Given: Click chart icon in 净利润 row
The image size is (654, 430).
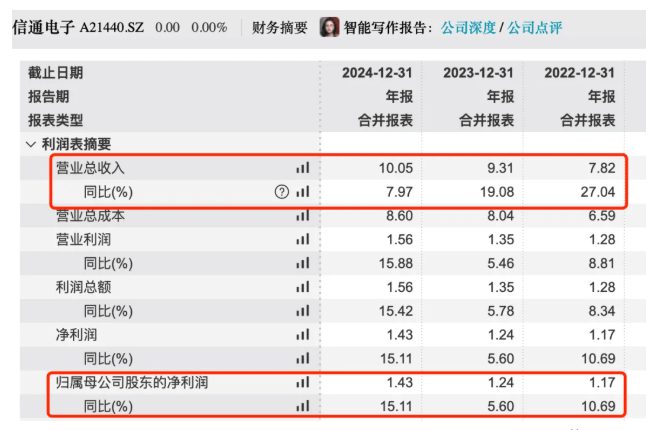Looking at the screenshot, I should pyautogui.click(x=302, y=334).
